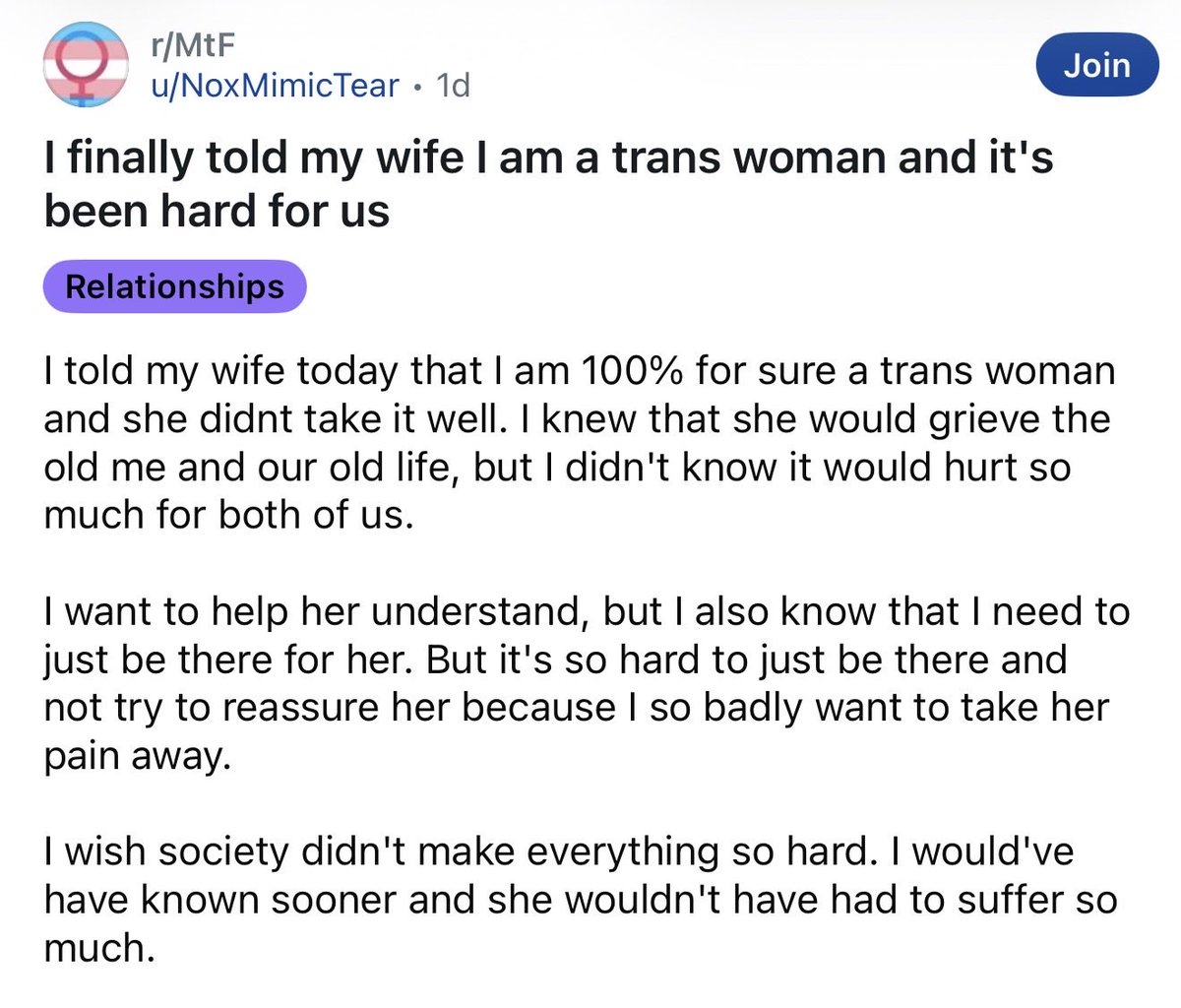Click the final word 'much.' of the post

[99, 948]
